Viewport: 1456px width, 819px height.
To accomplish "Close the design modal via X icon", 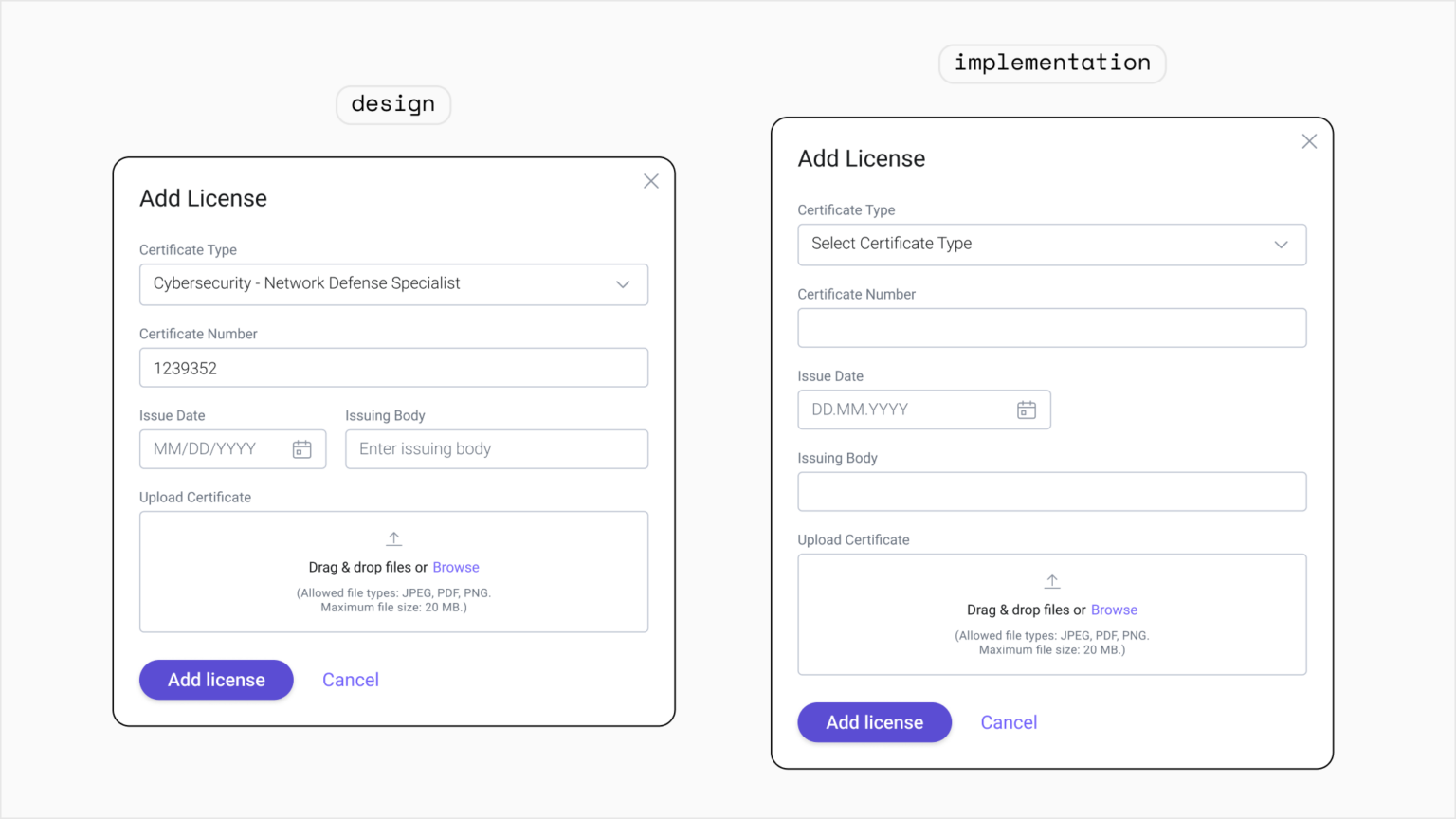I will click(651, 180).
